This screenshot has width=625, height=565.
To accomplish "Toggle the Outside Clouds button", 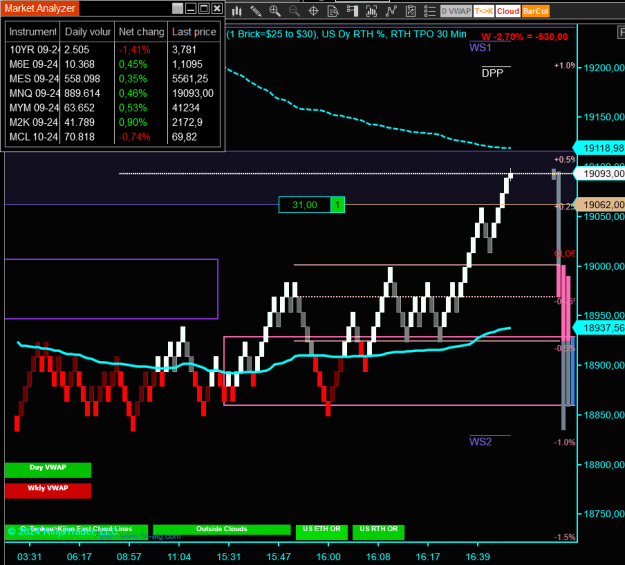I will (222, 530).
